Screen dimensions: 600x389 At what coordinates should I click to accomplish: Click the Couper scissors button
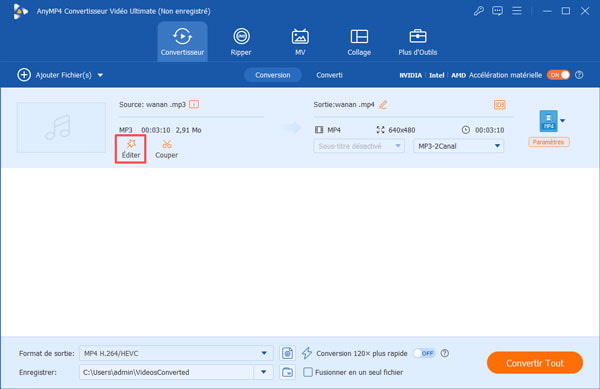tap(166, 149)
